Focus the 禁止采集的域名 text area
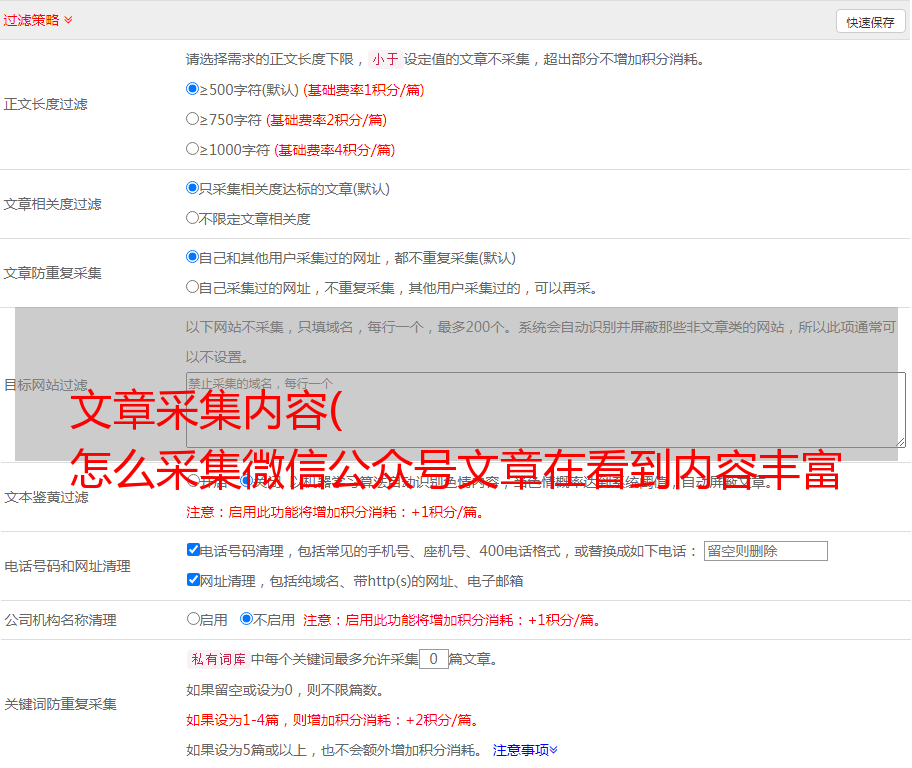This screenshot has width=912, height=768. click(x=545, y=410)
